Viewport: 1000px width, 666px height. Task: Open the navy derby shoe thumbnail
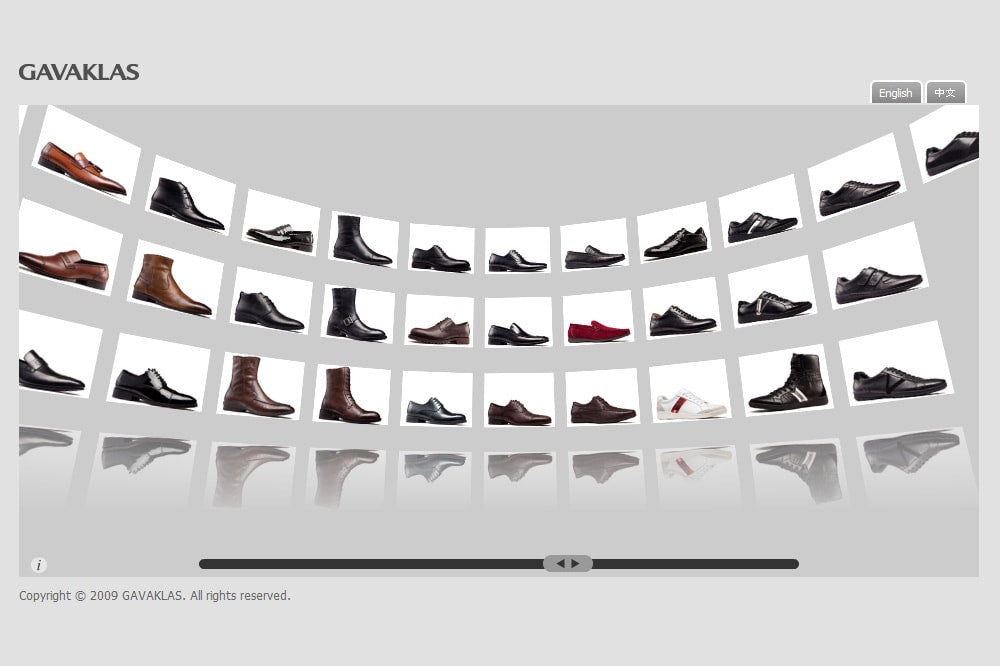435,406
